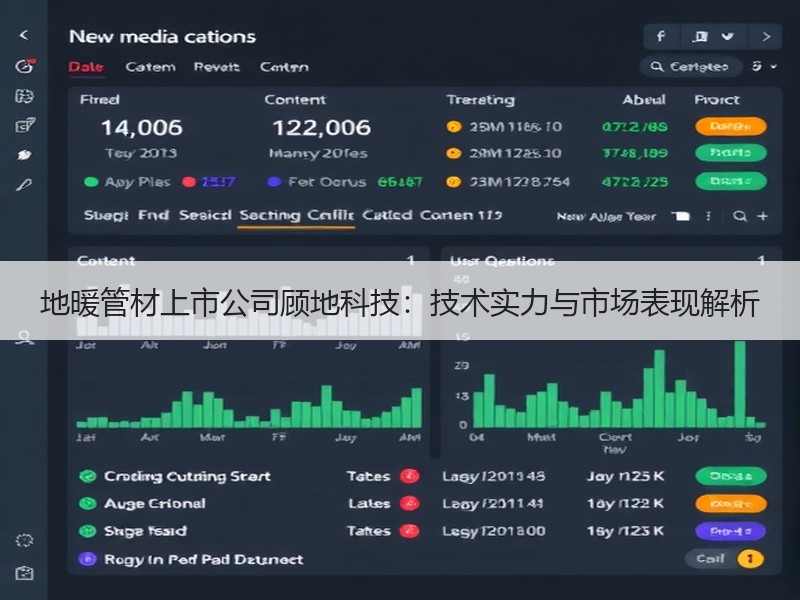
Task: Click the three-dot more options icon
Action: tap(708, 216)
